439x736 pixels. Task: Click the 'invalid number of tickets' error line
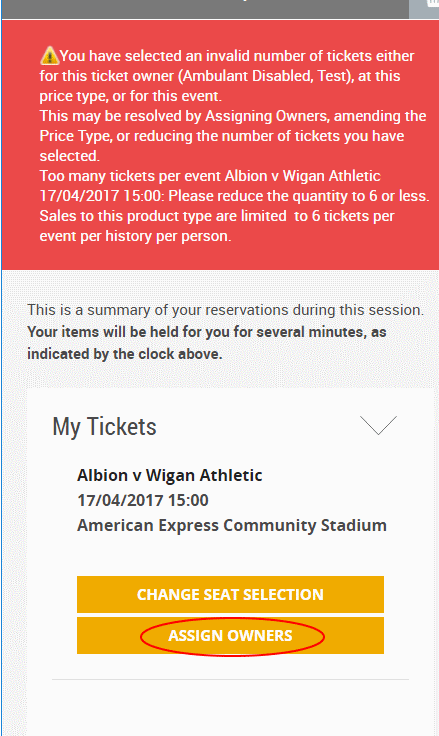tap(227, 56)
